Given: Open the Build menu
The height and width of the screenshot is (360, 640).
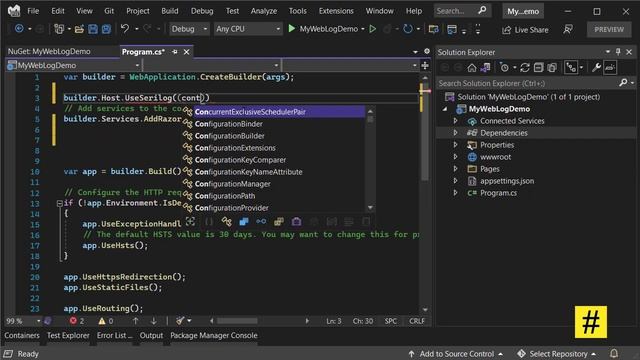Looking at the screenshot, I should point(169,11).
